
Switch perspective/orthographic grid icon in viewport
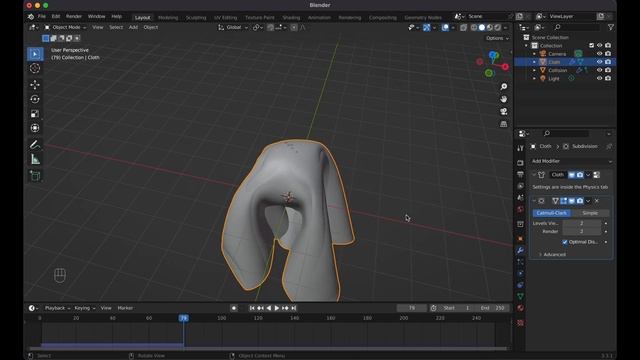coord(504,124)
